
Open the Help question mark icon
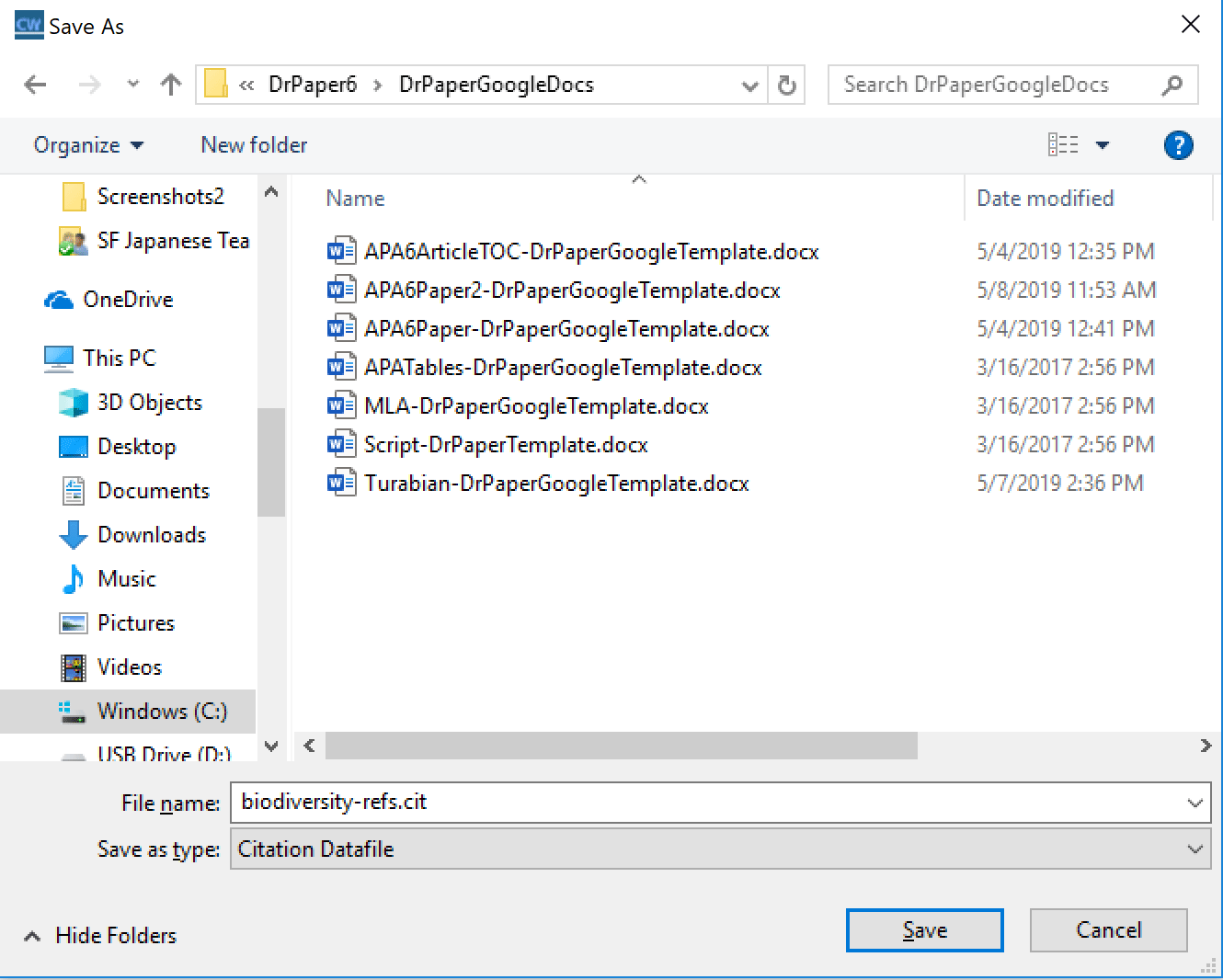[x=1178, y=145]
